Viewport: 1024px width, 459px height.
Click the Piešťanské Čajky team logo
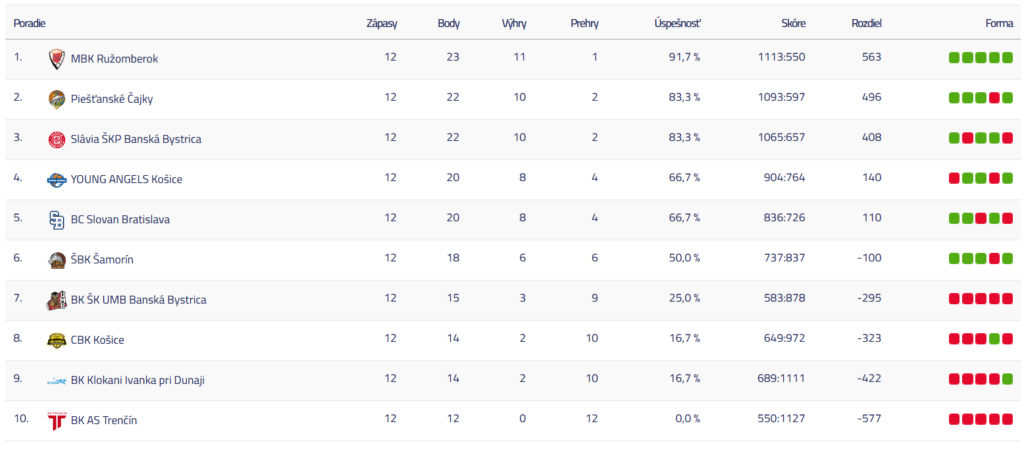[57, 99]
